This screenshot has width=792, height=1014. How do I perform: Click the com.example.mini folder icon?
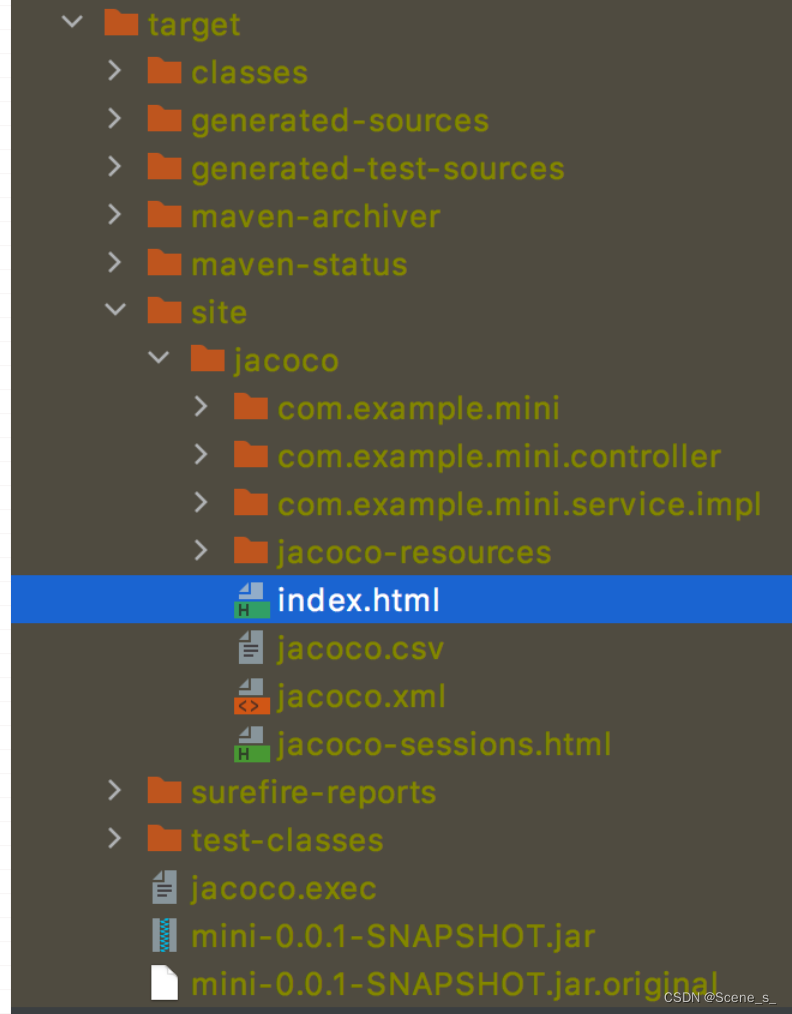click(251, 406)
